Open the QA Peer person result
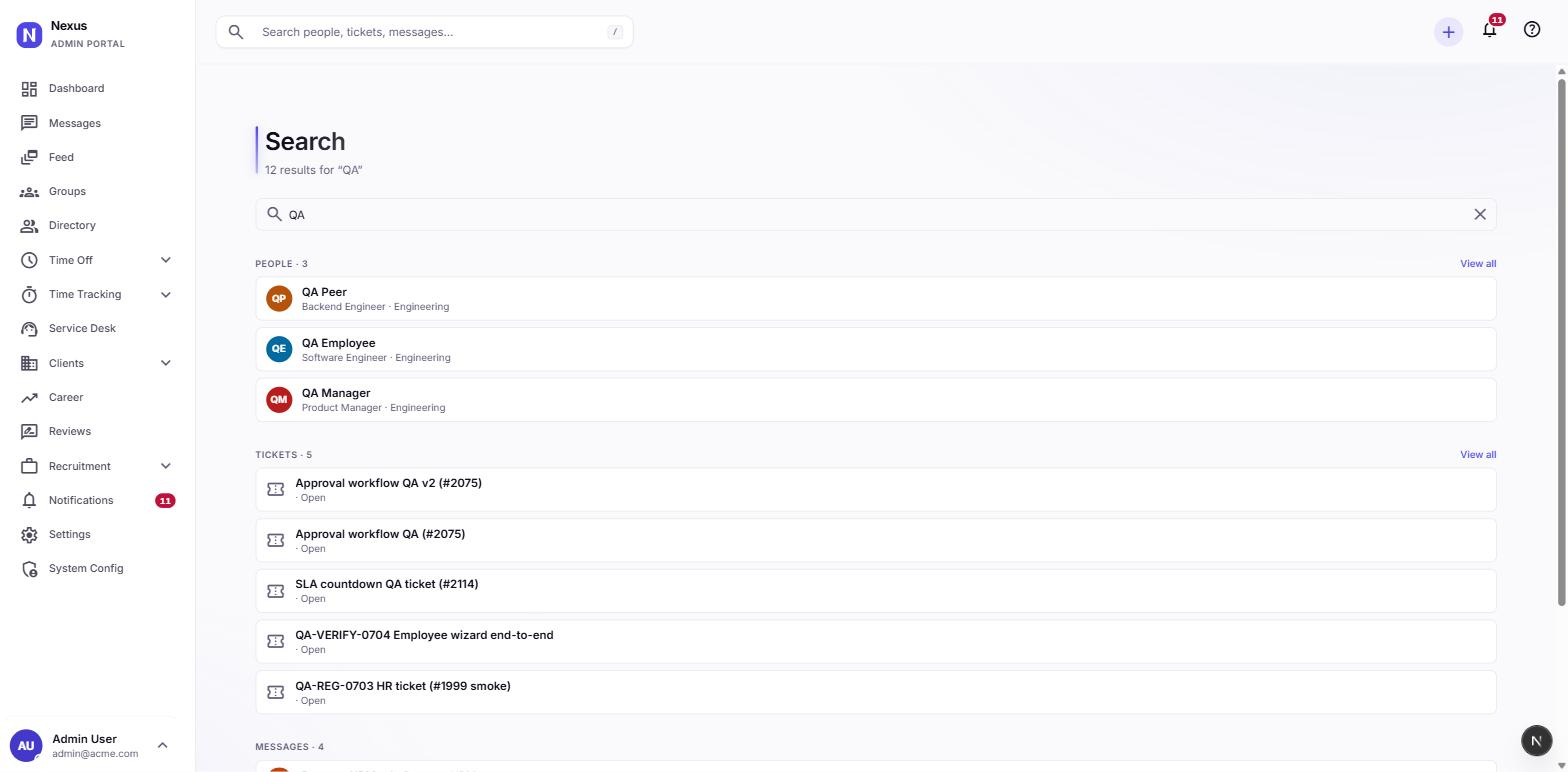Screen dimensions: 1568x772 point(876,299)
